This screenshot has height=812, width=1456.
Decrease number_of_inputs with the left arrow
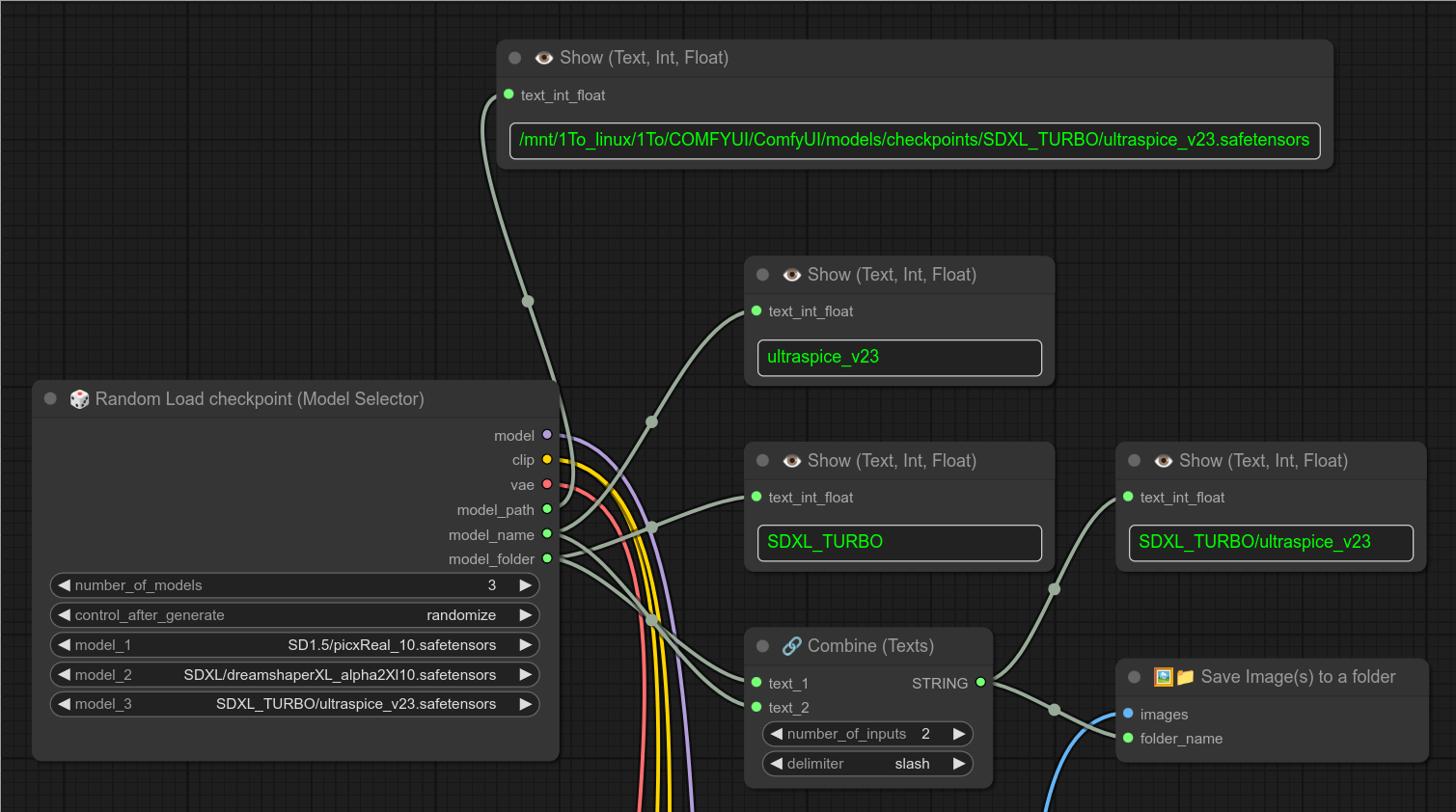pos(777,734)
